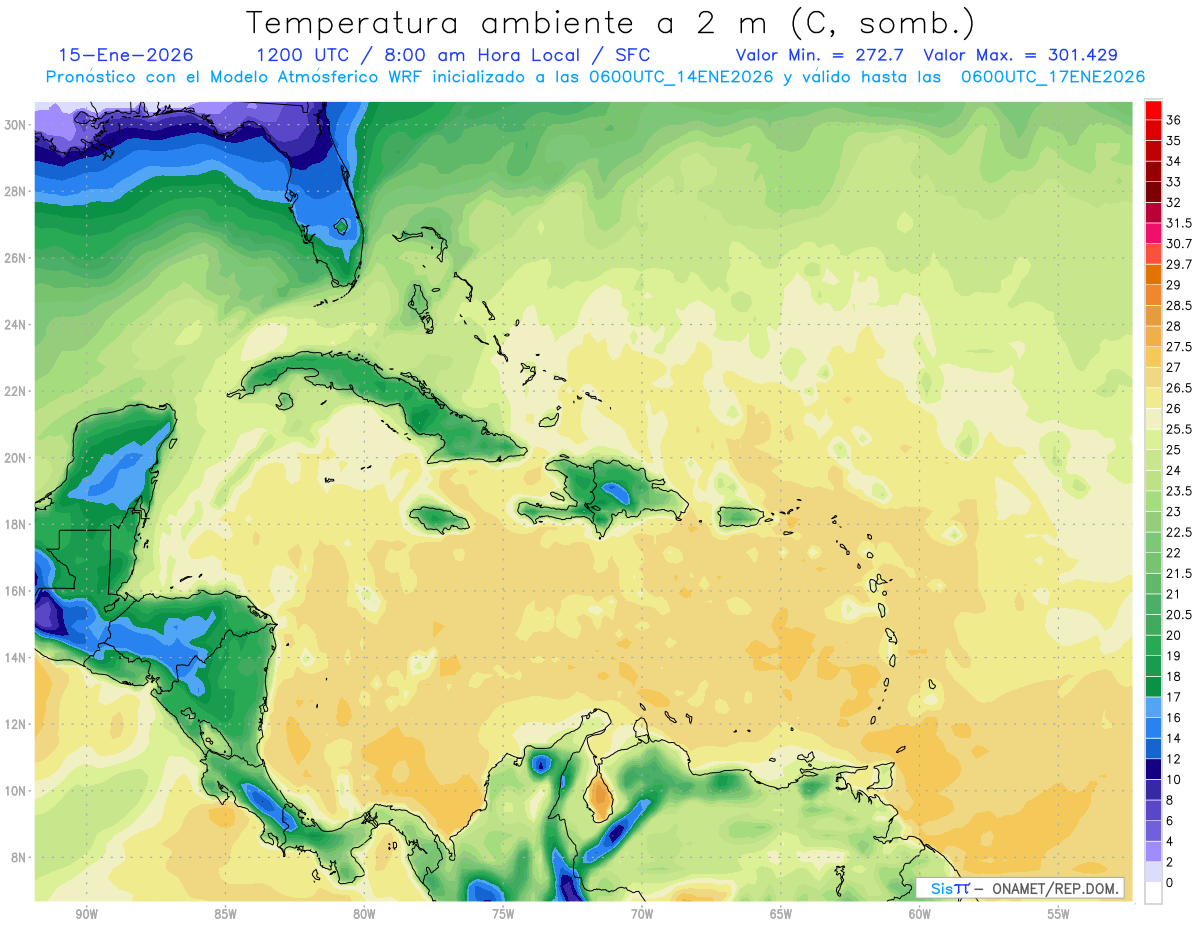
Task: Click the 24N latitude label
Action: point(17,324)
